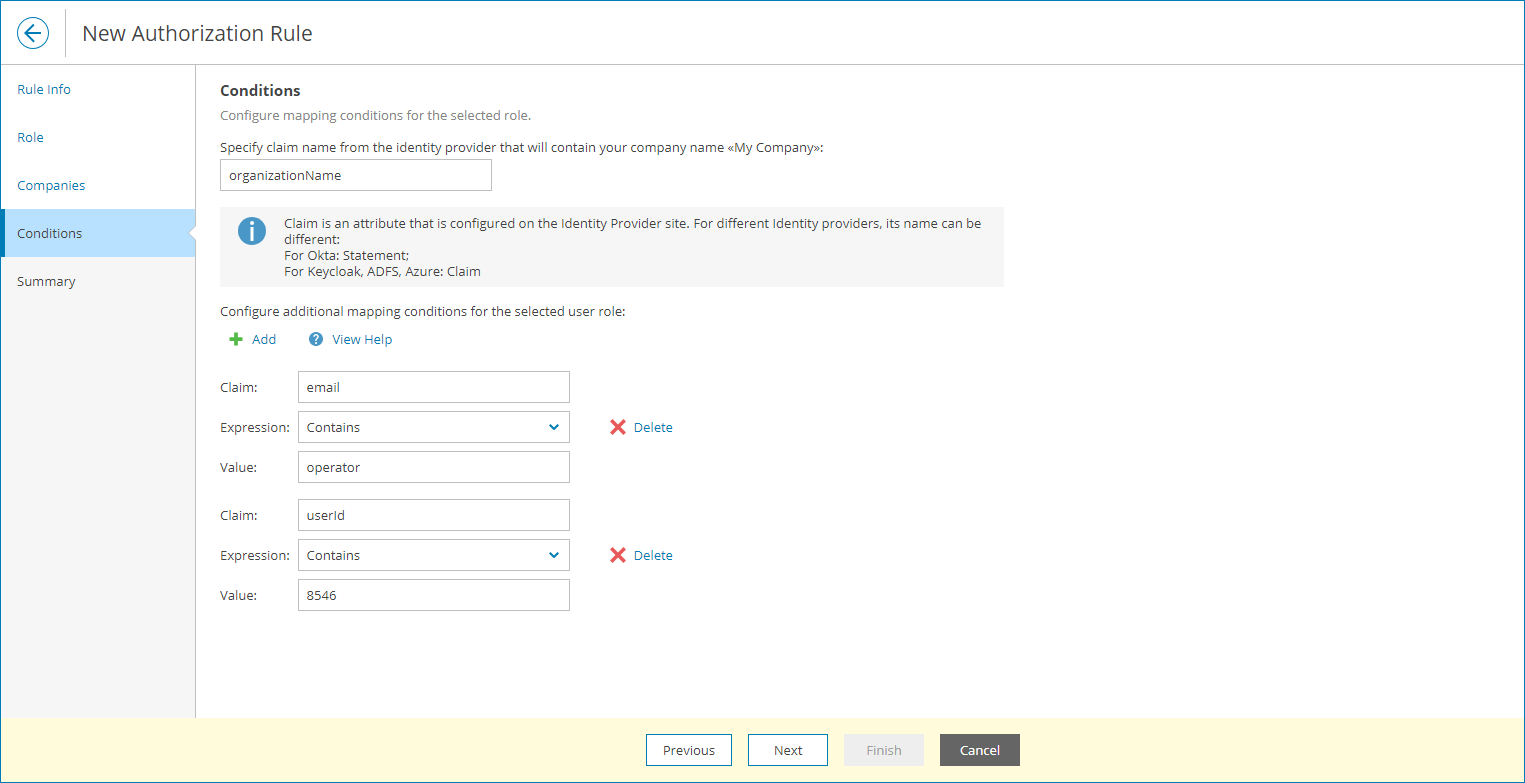
Task: Open the Rule Info step
Action: [x=44, y=89]
